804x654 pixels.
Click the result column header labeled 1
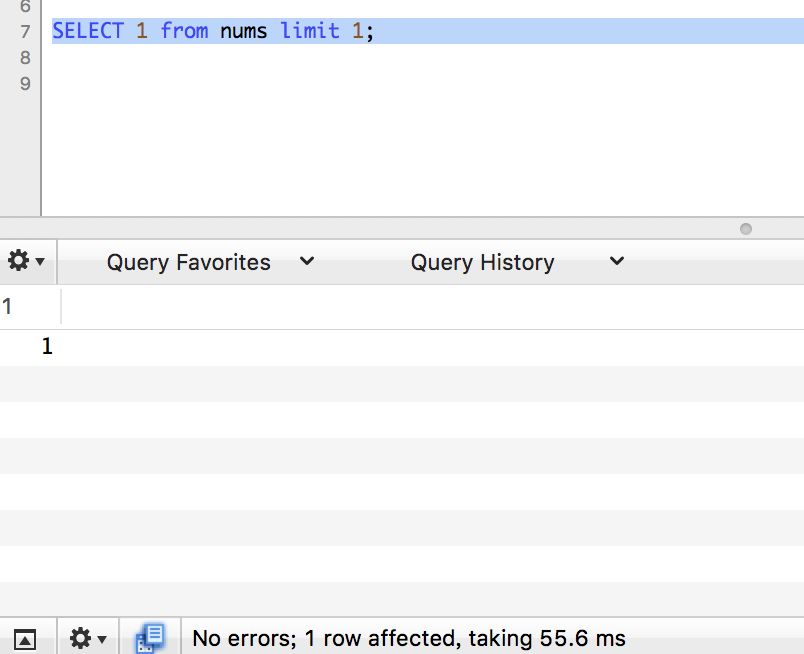tap(8, 306)
